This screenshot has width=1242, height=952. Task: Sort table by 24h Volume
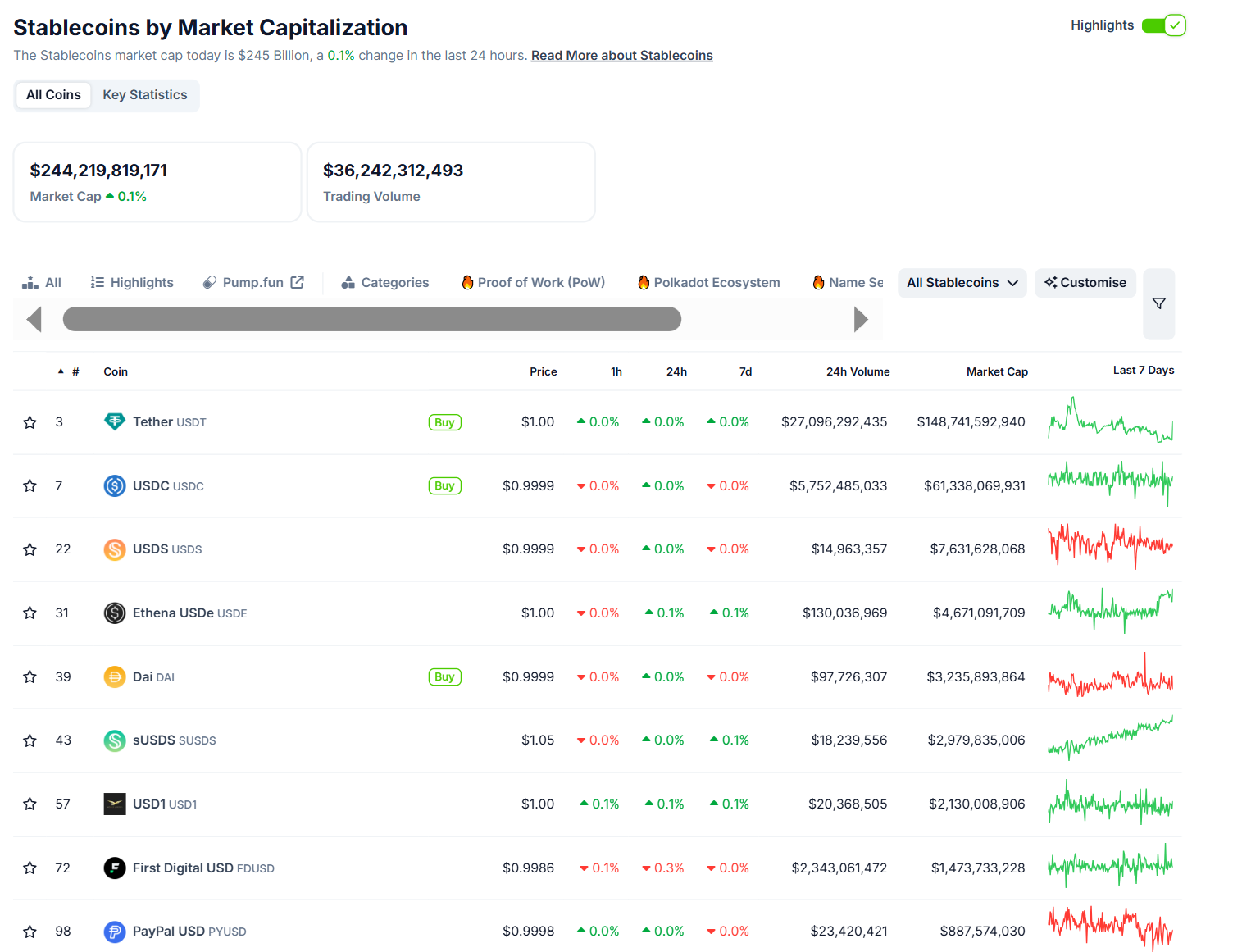pyautogui.click(x=858, y=371)
